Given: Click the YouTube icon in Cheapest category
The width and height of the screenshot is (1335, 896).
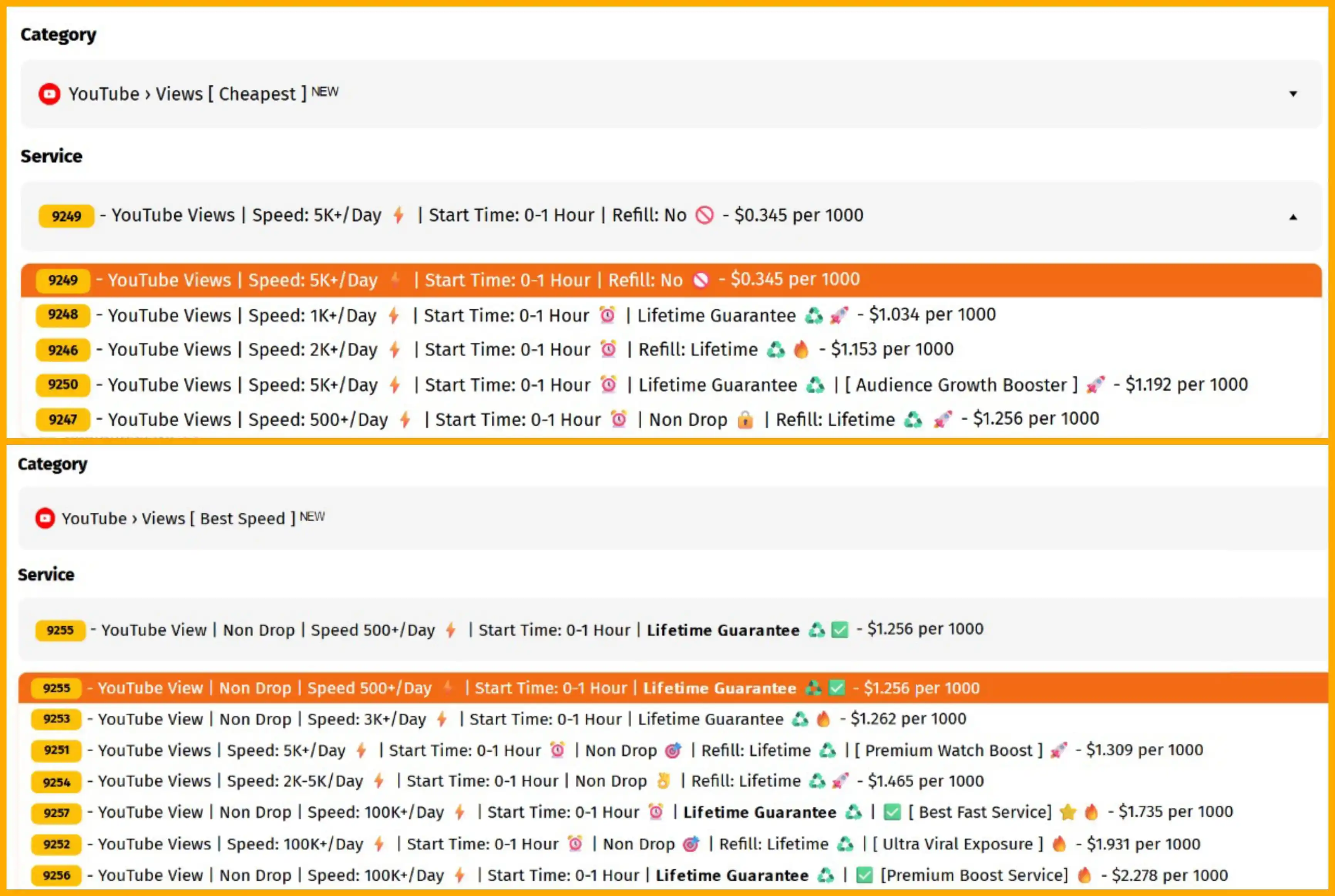Looking at the screenshot, I should (49, 94).
